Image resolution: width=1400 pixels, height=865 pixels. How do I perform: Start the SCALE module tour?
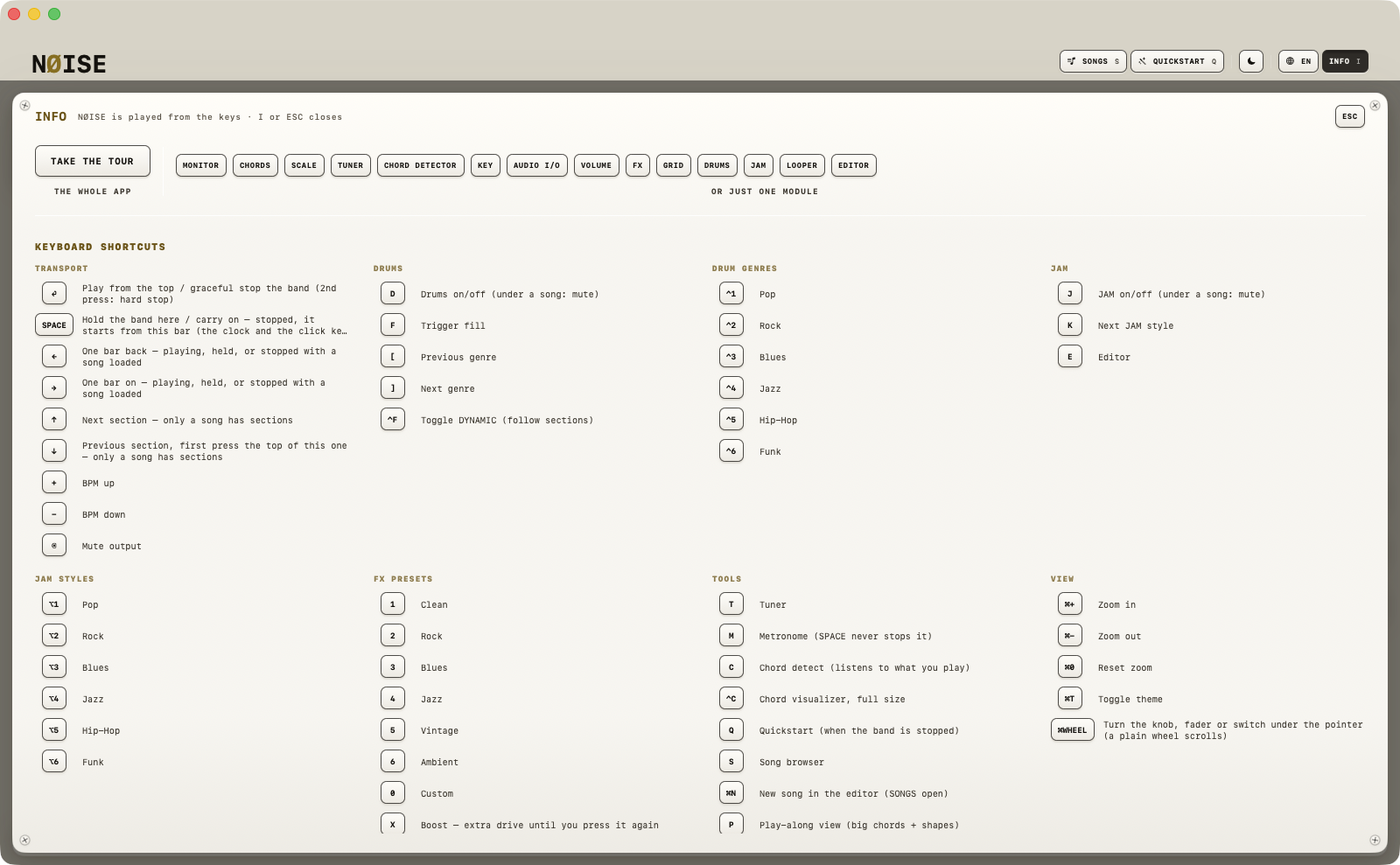(x=304, y=165)
